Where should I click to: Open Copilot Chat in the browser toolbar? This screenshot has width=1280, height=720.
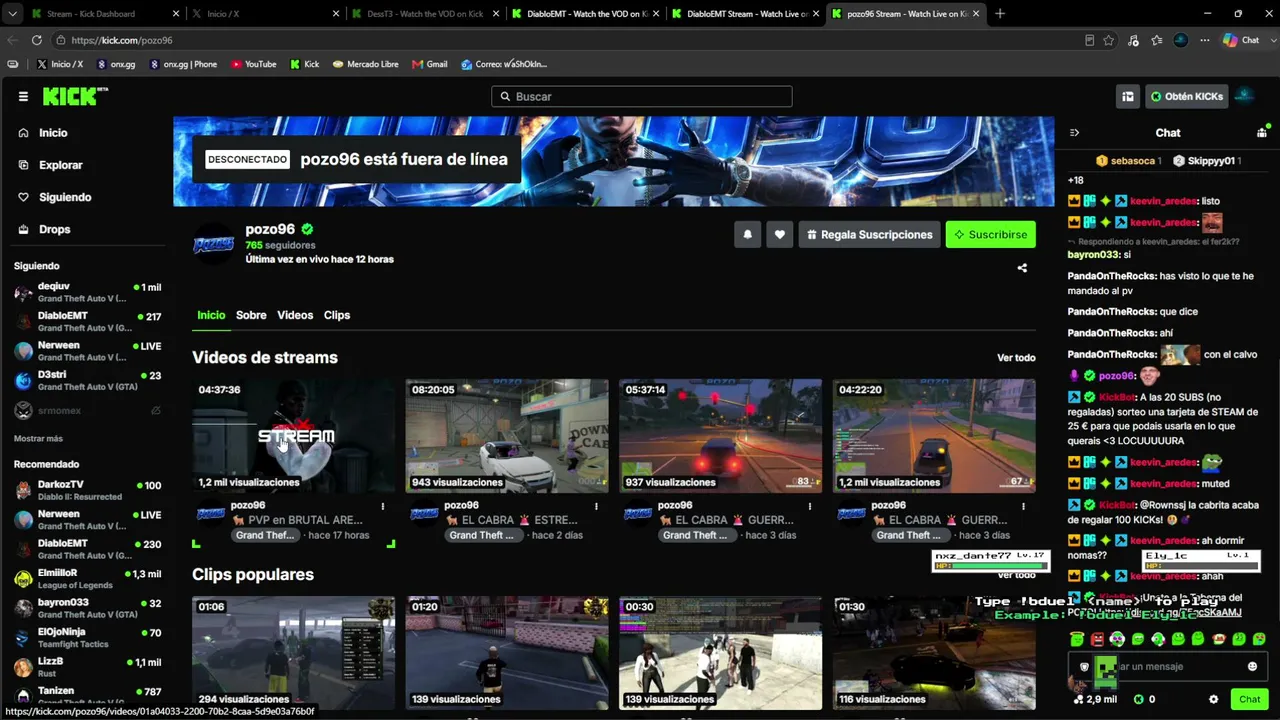tap(1241, 40)
